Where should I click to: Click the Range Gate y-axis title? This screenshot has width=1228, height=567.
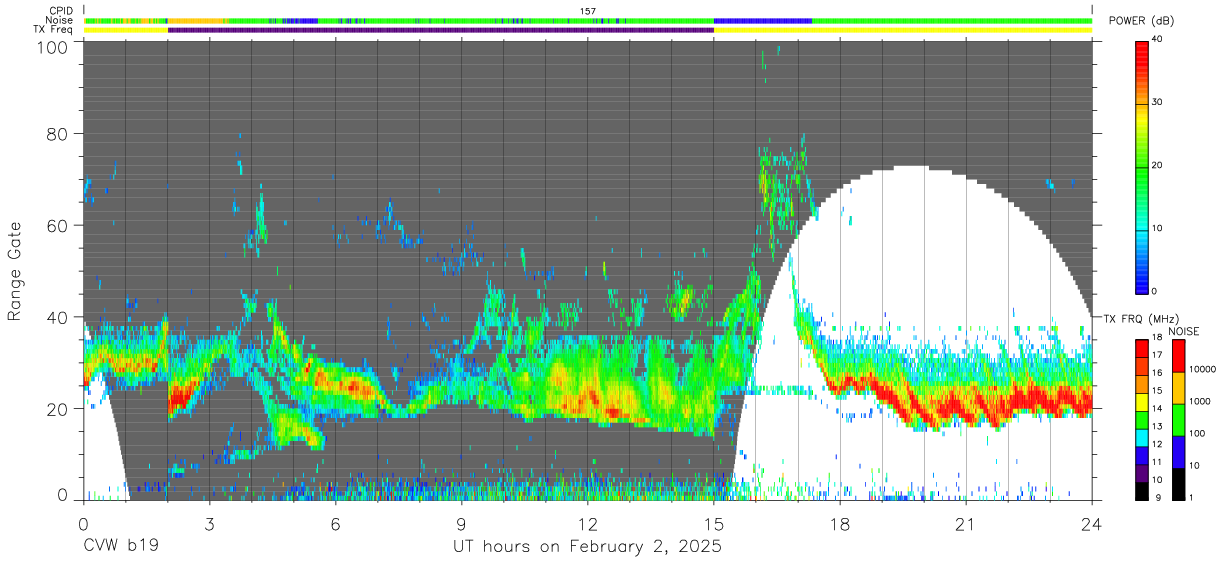coord(15,272)
